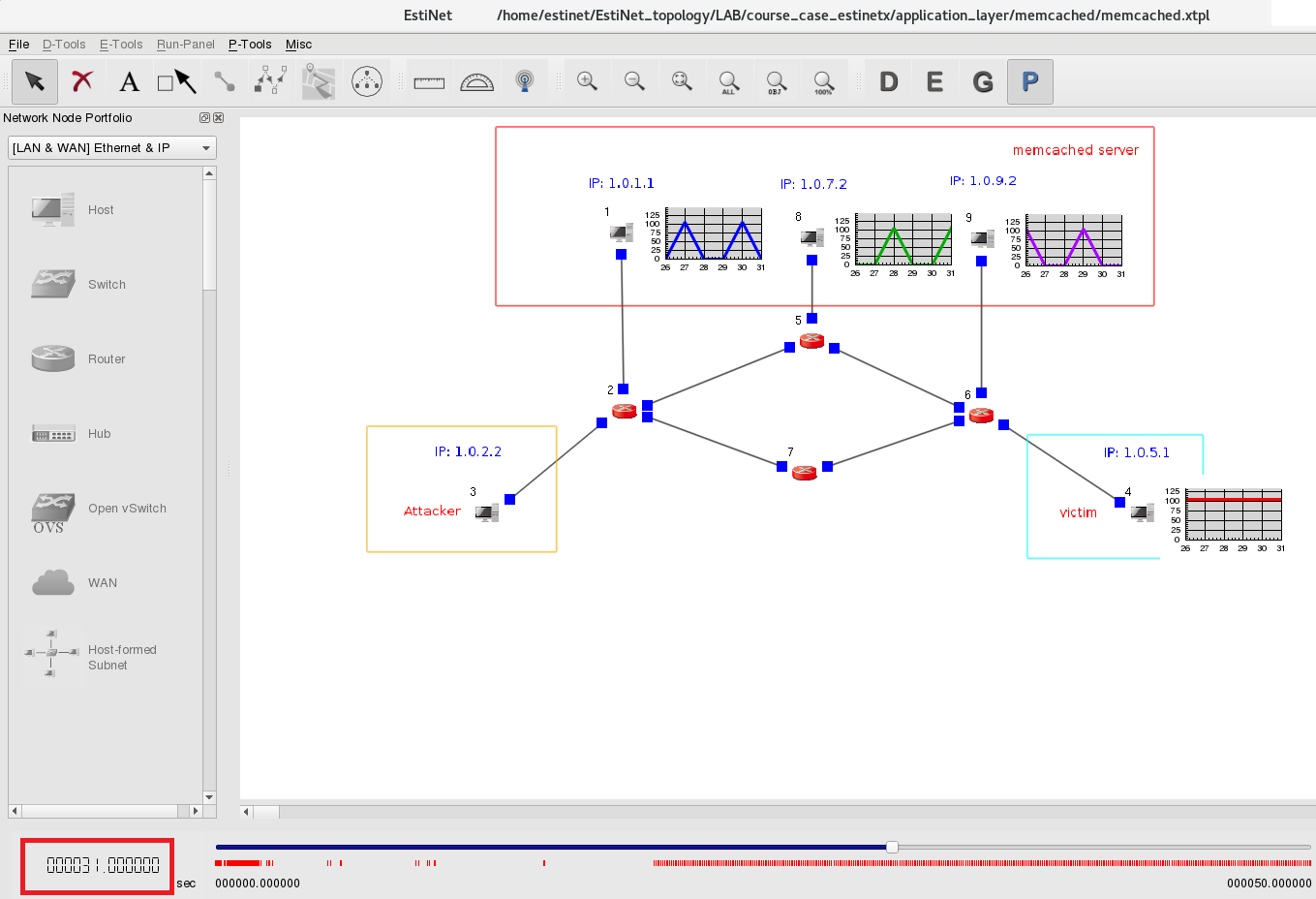Click portfolio list scroll down arrow

[x=209, y=797]
